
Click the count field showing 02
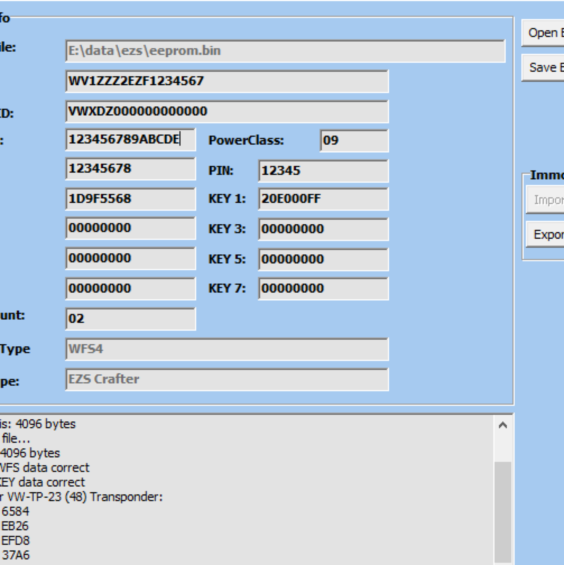[x=130, y=319]
